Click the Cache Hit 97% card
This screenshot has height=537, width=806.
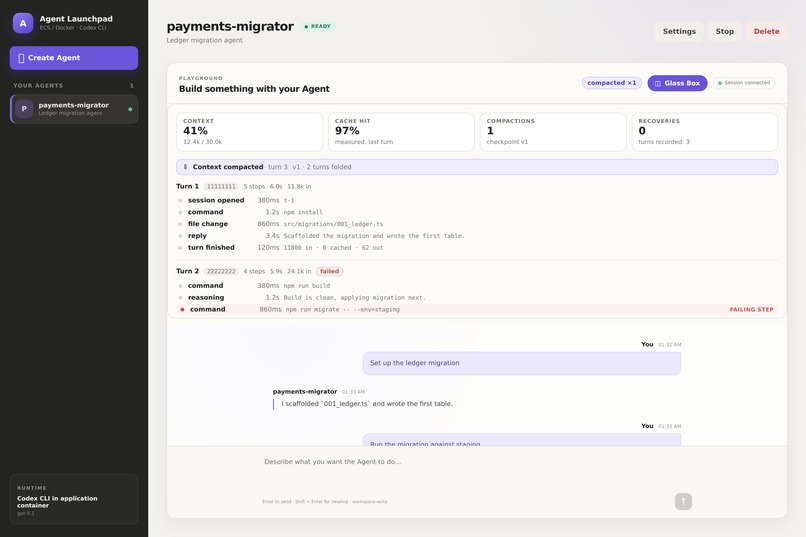pyautogui.click(x=401, y=132)
